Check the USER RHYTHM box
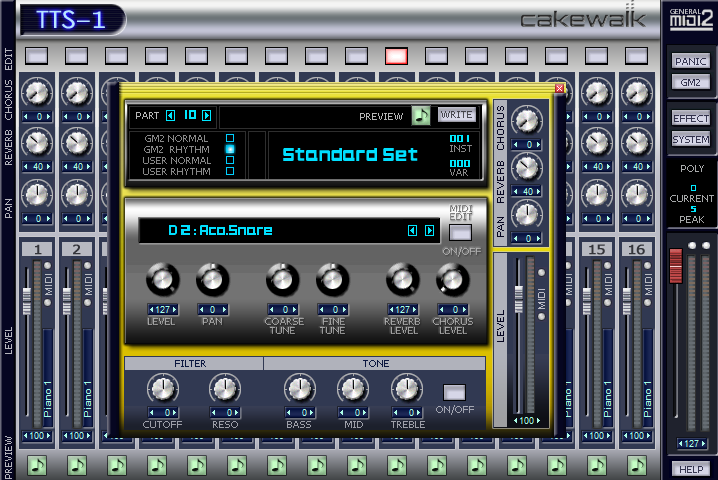The width and height of the screenshot is (718, 480). coord(230,171)
